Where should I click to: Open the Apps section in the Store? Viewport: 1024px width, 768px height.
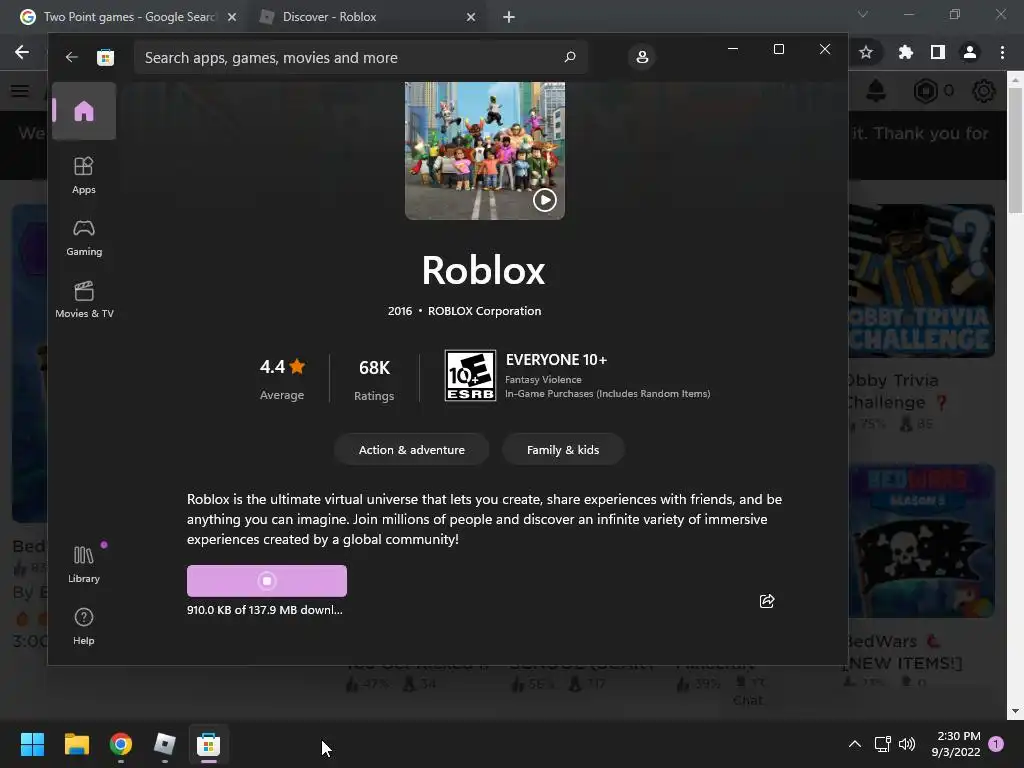[84, 175]
